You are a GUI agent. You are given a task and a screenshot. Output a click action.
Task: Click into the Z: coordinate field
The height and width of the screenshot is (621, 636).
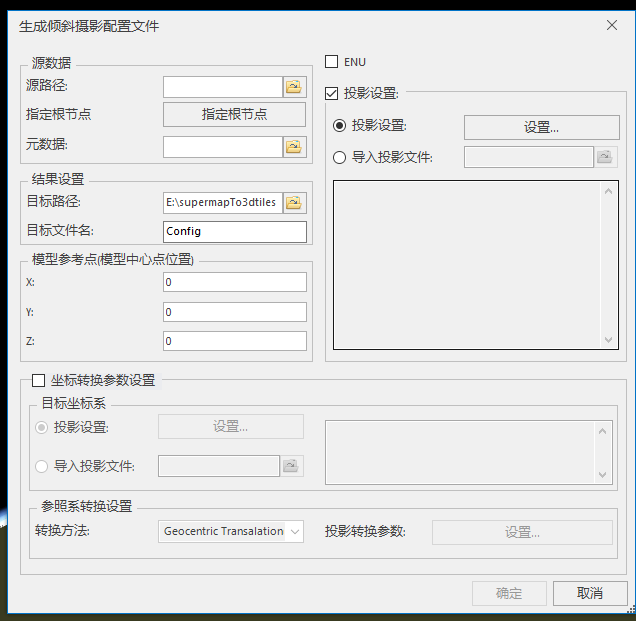235,341
